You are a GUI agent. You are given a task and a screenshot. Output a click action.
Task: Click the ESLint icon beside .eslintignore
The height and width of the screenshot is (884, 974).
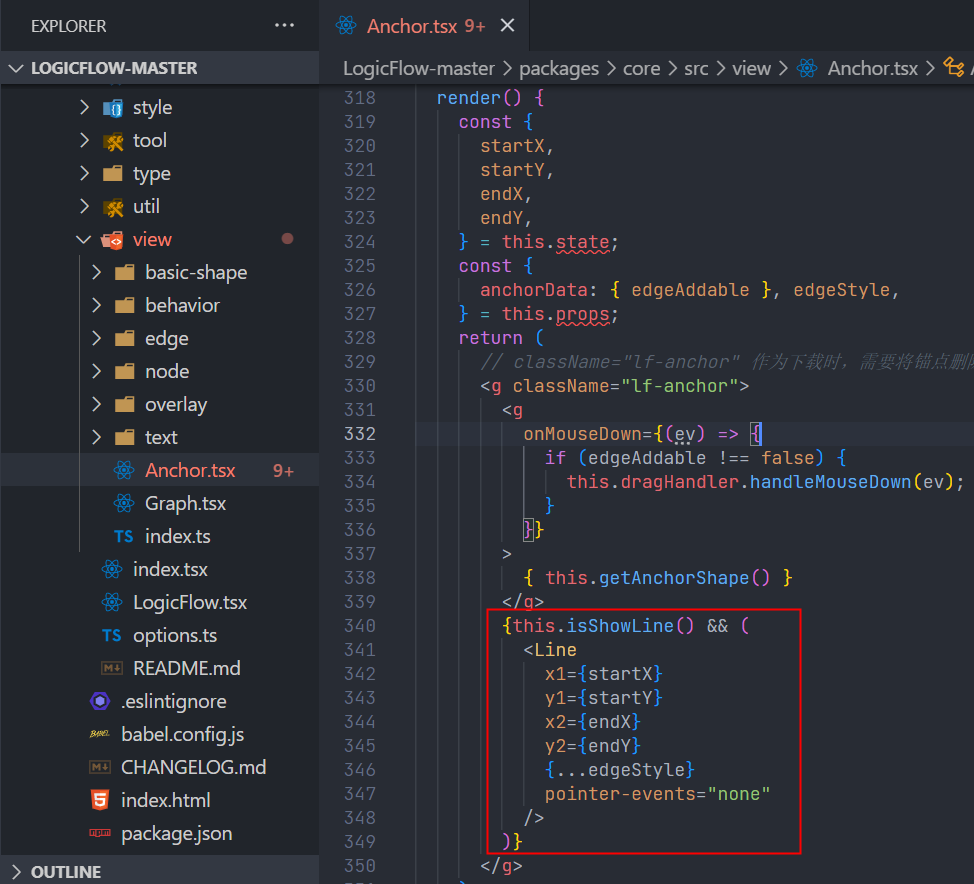point(100,701)
